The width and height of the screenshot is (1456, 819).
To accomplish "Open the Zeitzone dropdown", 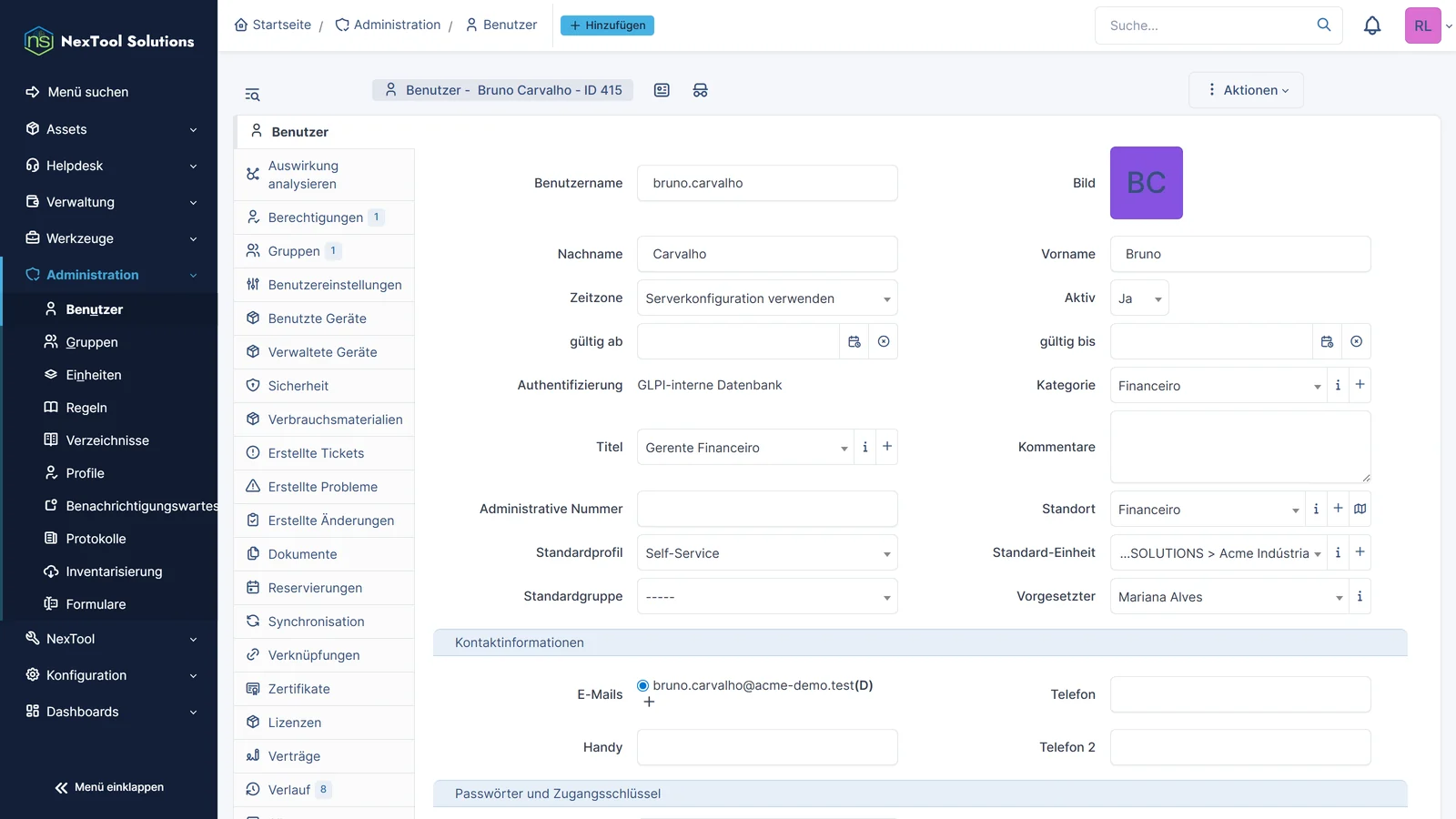I will 767,298.
